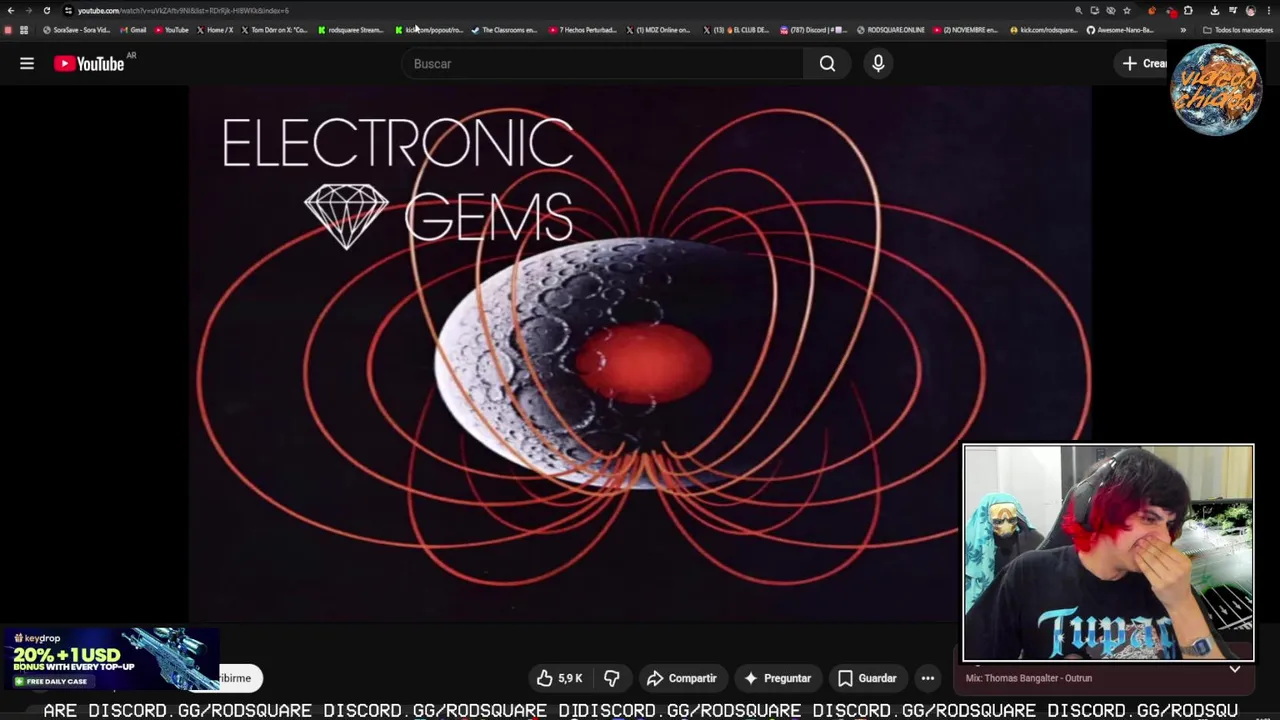Screen dimensions: 1280x720
Task: Click the search magnifier button
Action: [x=827, y=64]
